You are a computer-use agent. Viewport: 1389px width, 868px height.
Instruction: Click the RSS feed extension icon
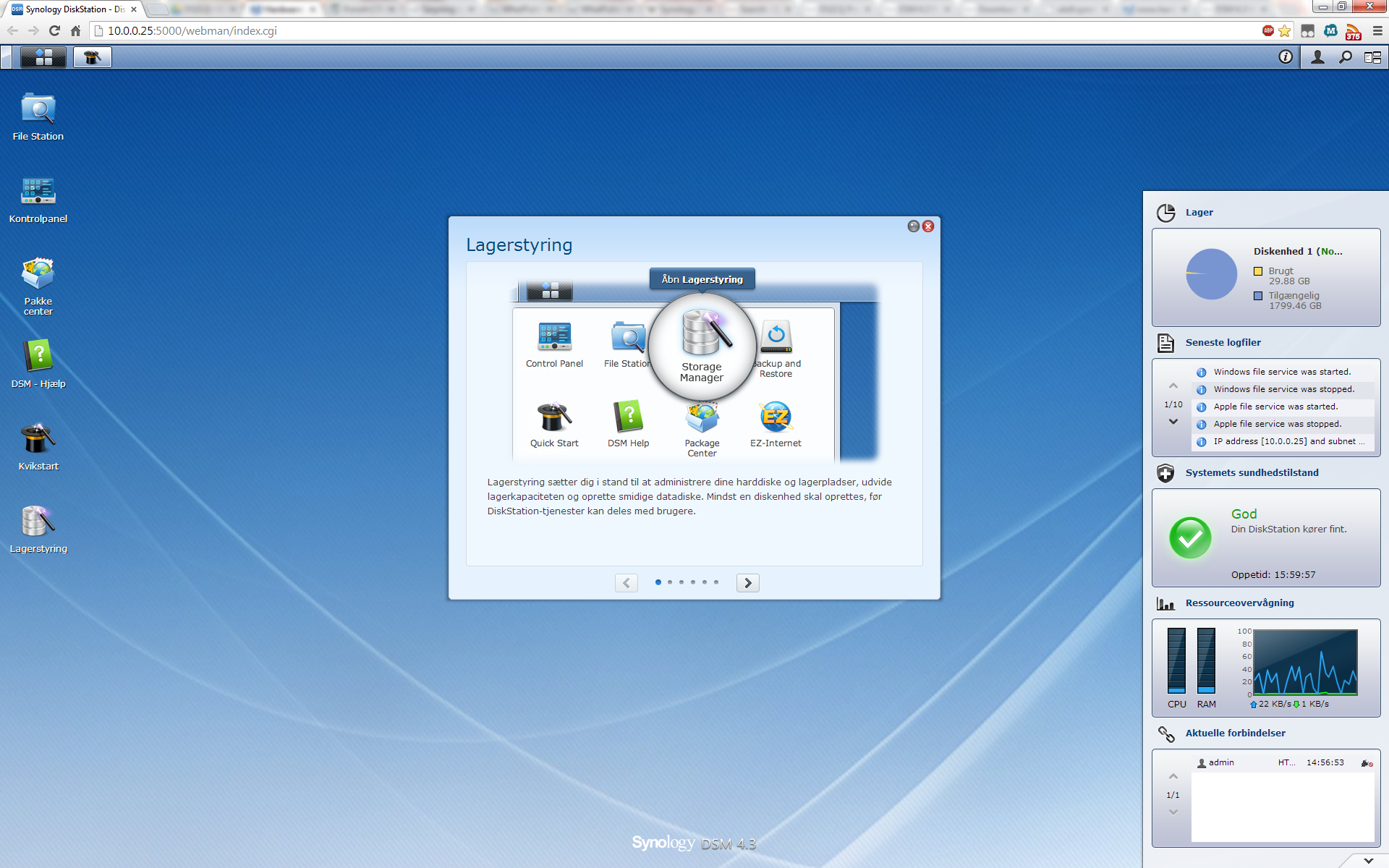click(x=1353, y=31)
